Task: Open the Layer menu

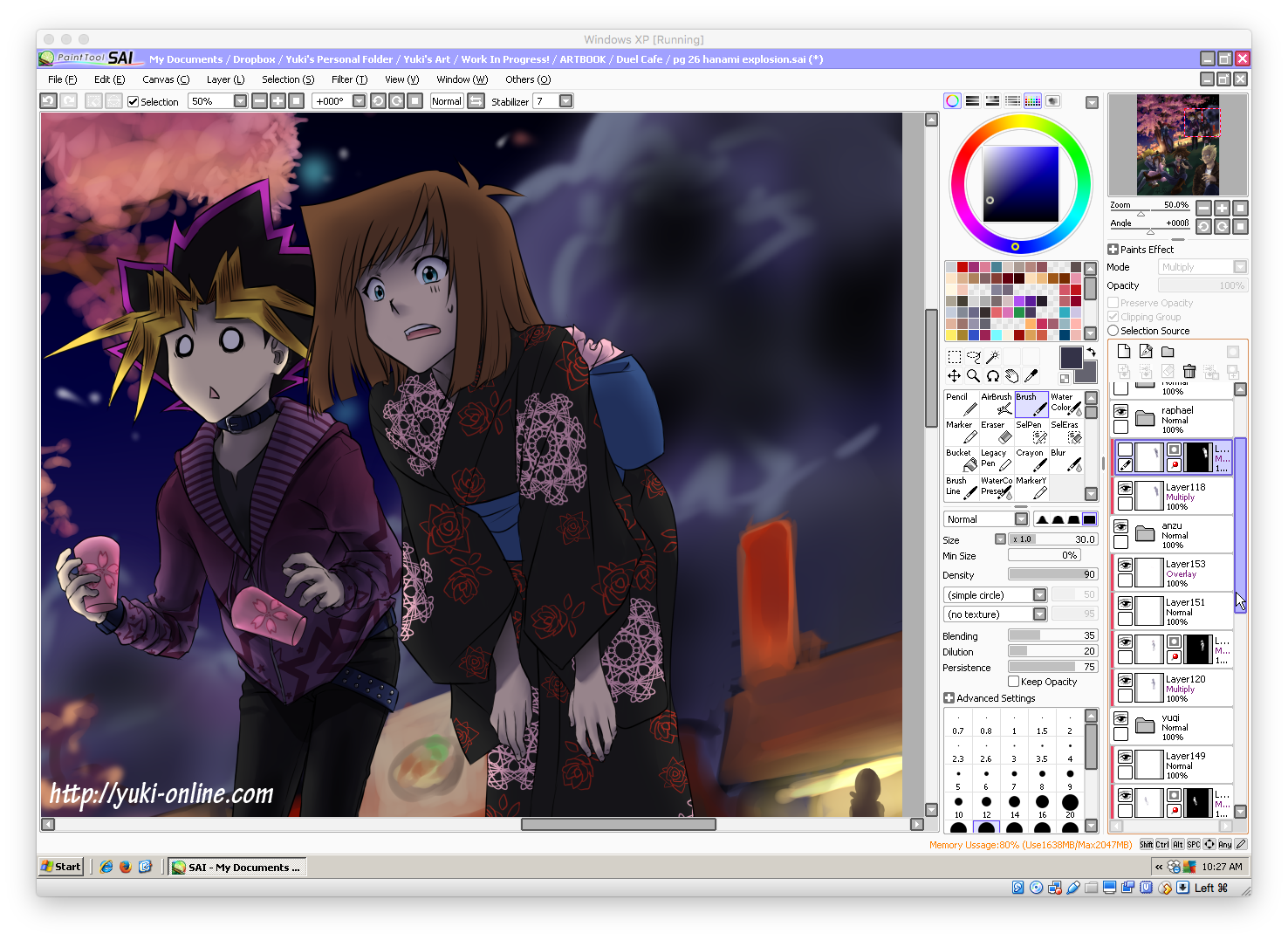Action: pyautogui.click(x=225, y=79)
